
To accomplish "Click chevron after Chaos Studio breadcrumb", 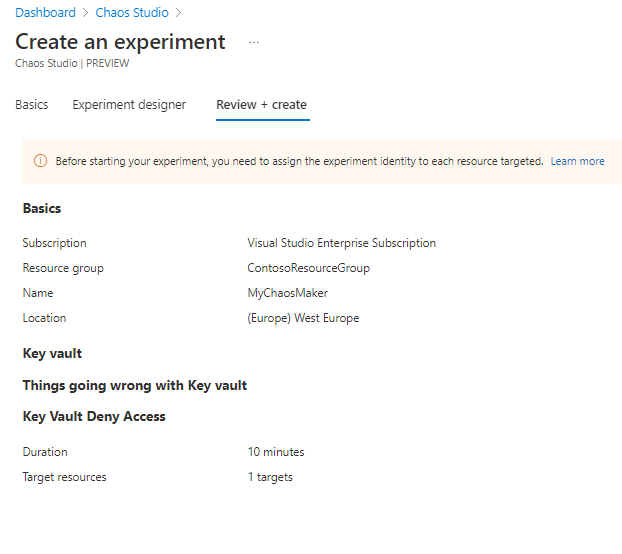I will [x=178, y=13].
